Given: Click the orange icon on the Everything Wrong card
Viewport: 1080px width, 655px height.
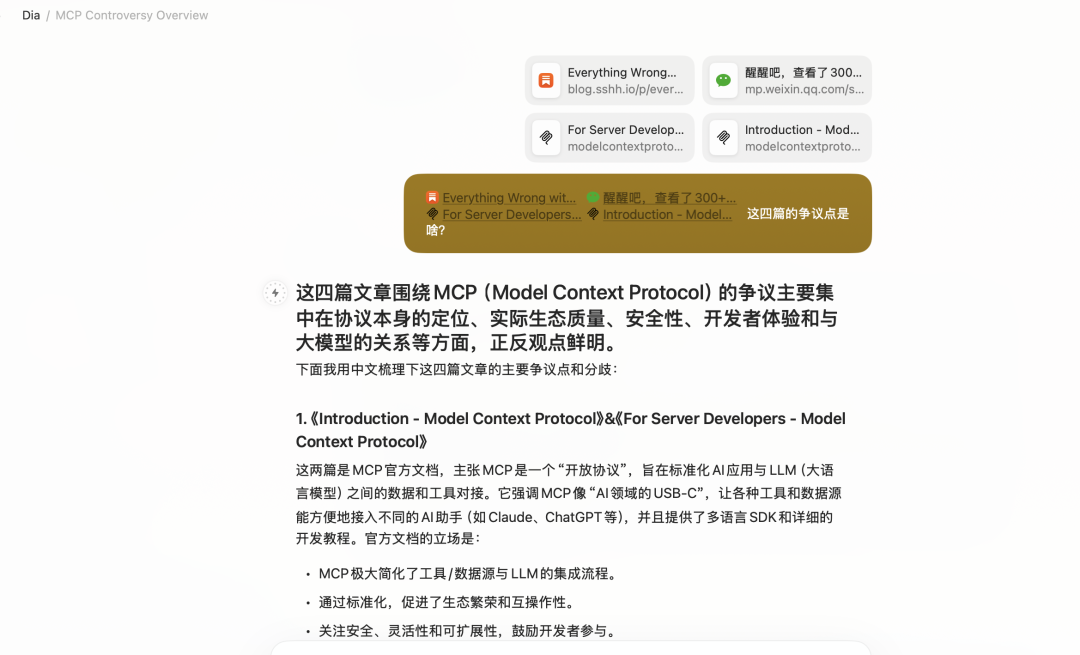Looking at the screenshot, I should pyautogui.click(x=546, y=81).
